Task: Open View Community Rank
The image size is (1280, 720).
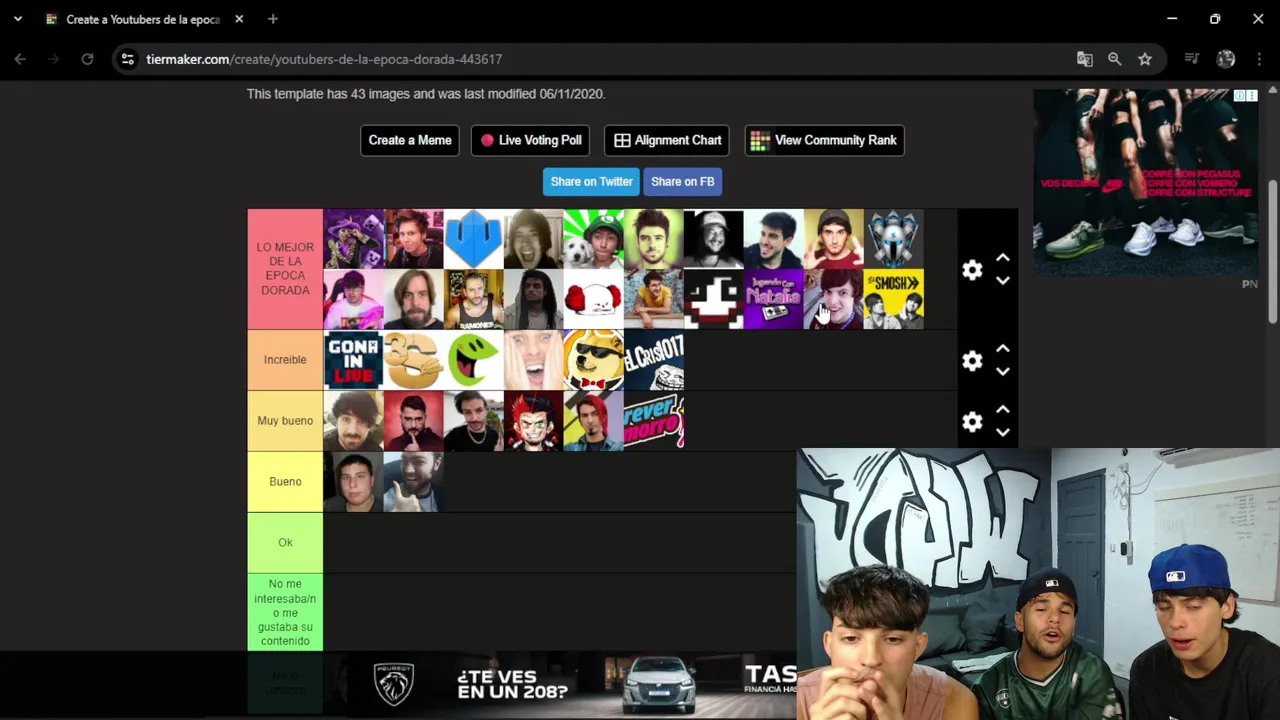Action: 825,140
